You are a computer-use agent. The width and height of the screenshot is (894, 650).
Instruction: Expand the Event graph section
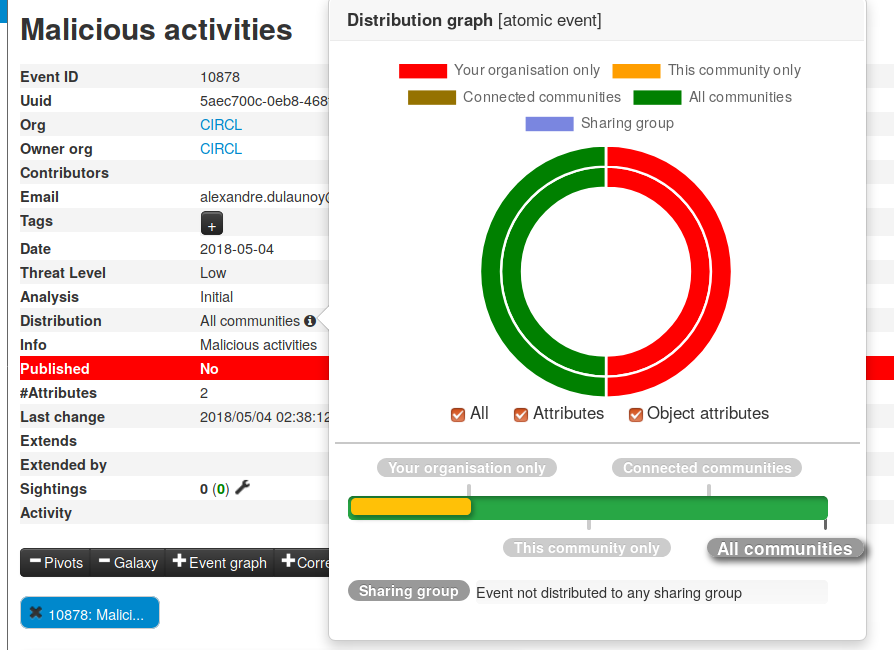[220, 562]
